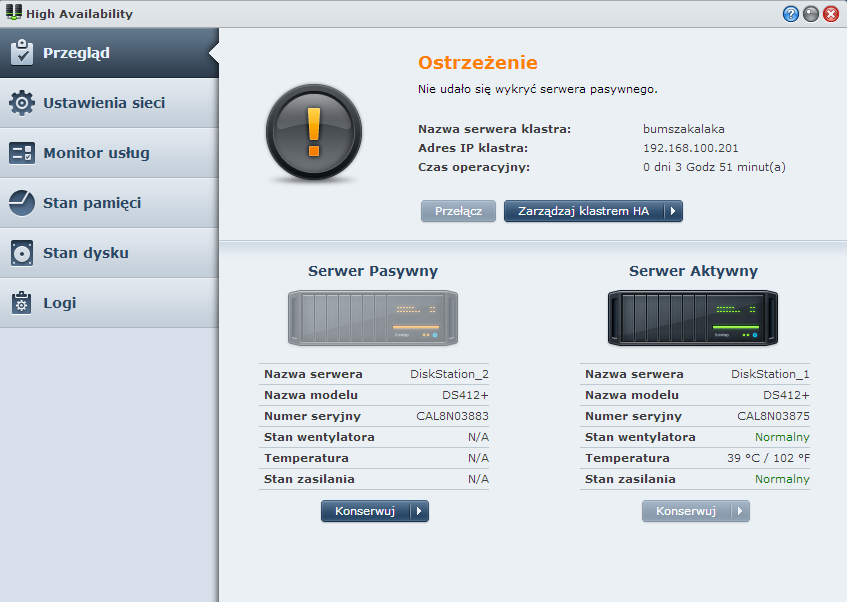Viewport: 847px width, 602px height.
Task: Click the Stan pamięci pie chart icon
Action: 22,203
